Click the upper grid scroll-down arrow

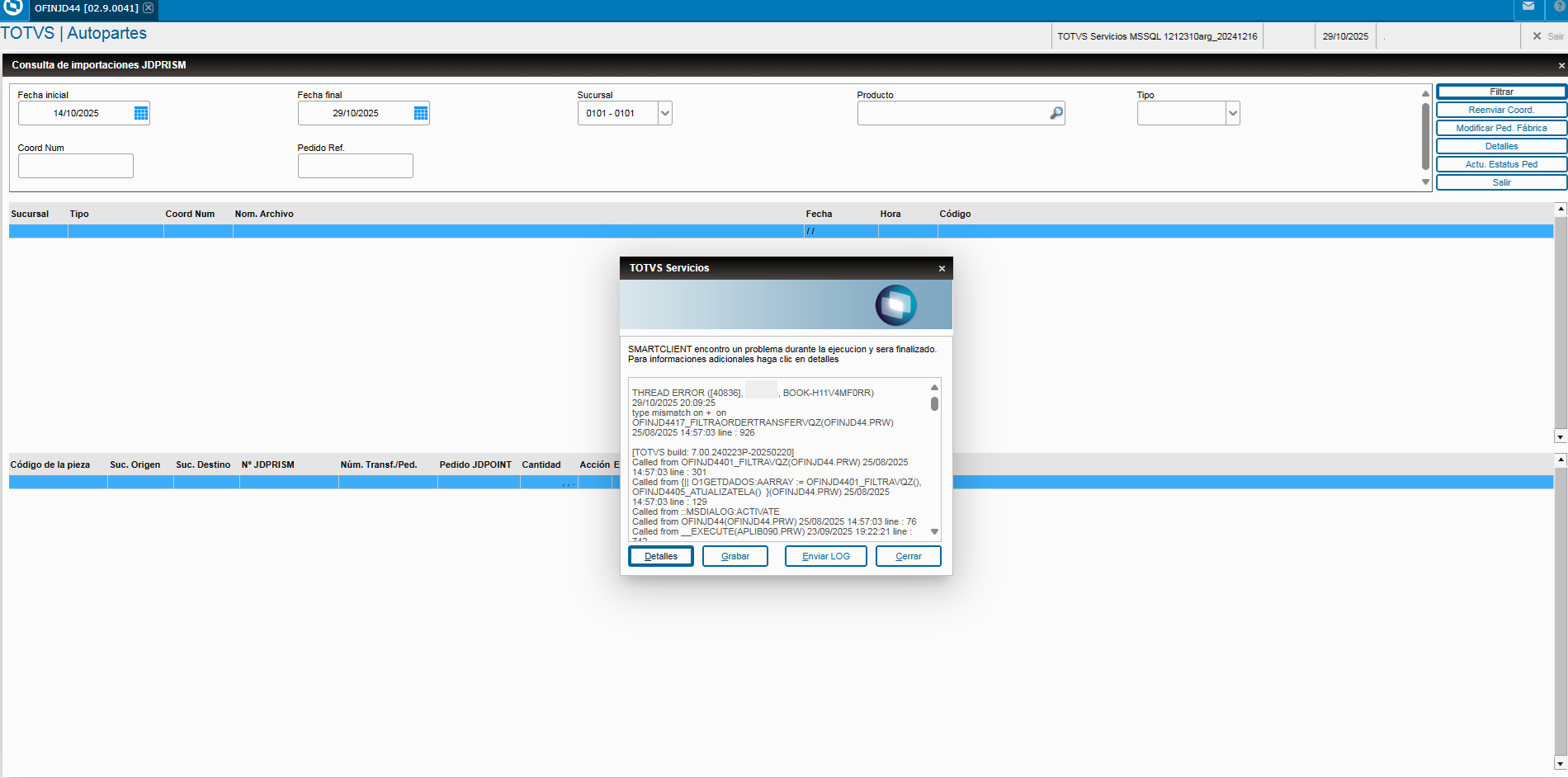click(x=1561, y=436)
